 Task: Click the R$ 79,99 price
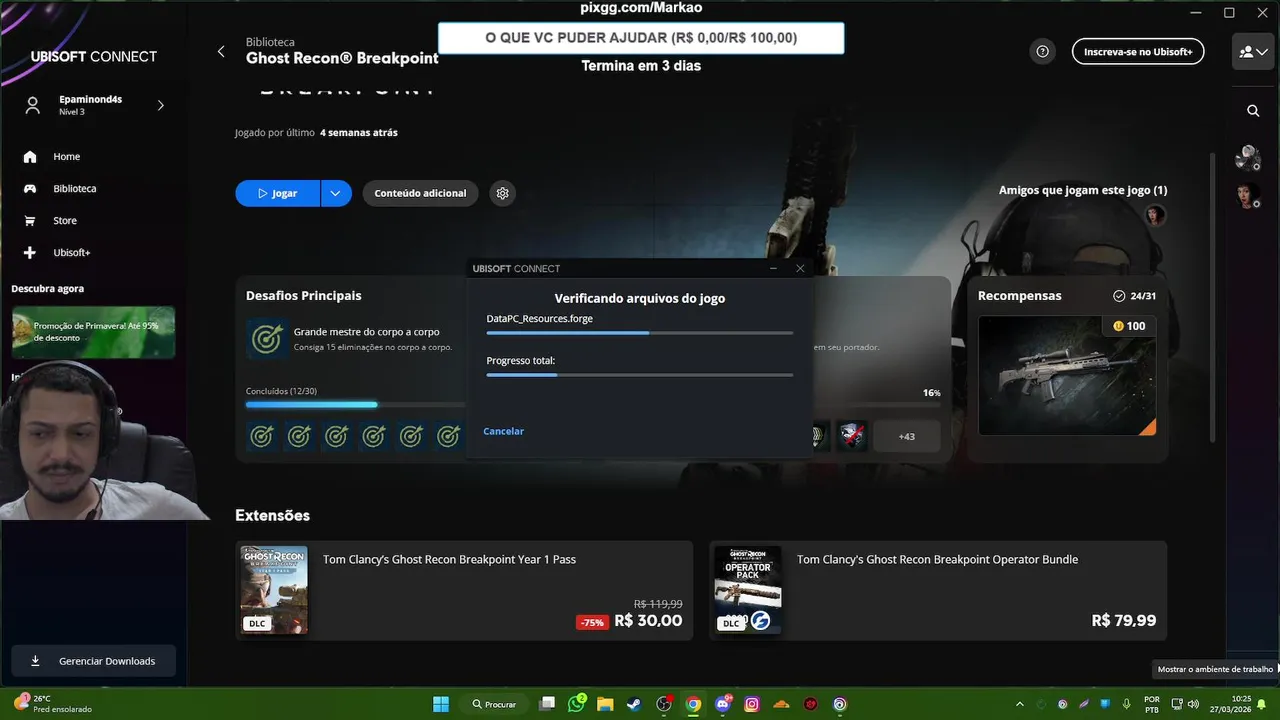[x=1124, y=621]
